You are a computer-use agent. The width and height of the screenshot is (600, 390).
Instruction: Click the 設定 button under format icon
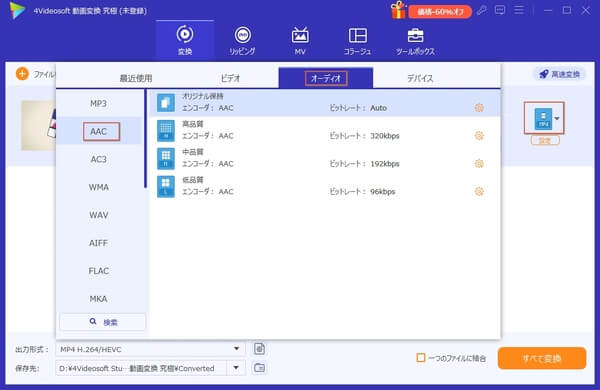[545, 140]
